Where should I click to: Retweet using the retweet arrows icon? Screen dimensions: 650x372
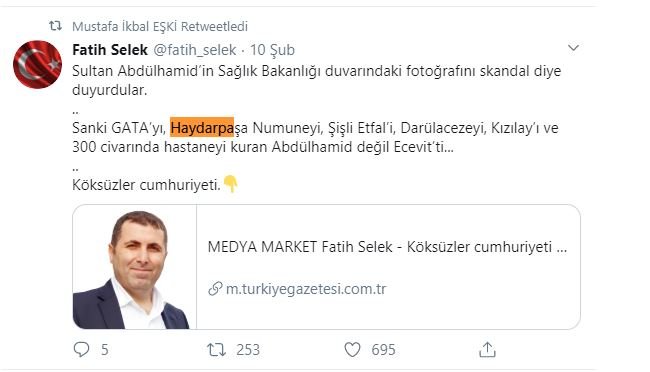click(x=216, y=350)
